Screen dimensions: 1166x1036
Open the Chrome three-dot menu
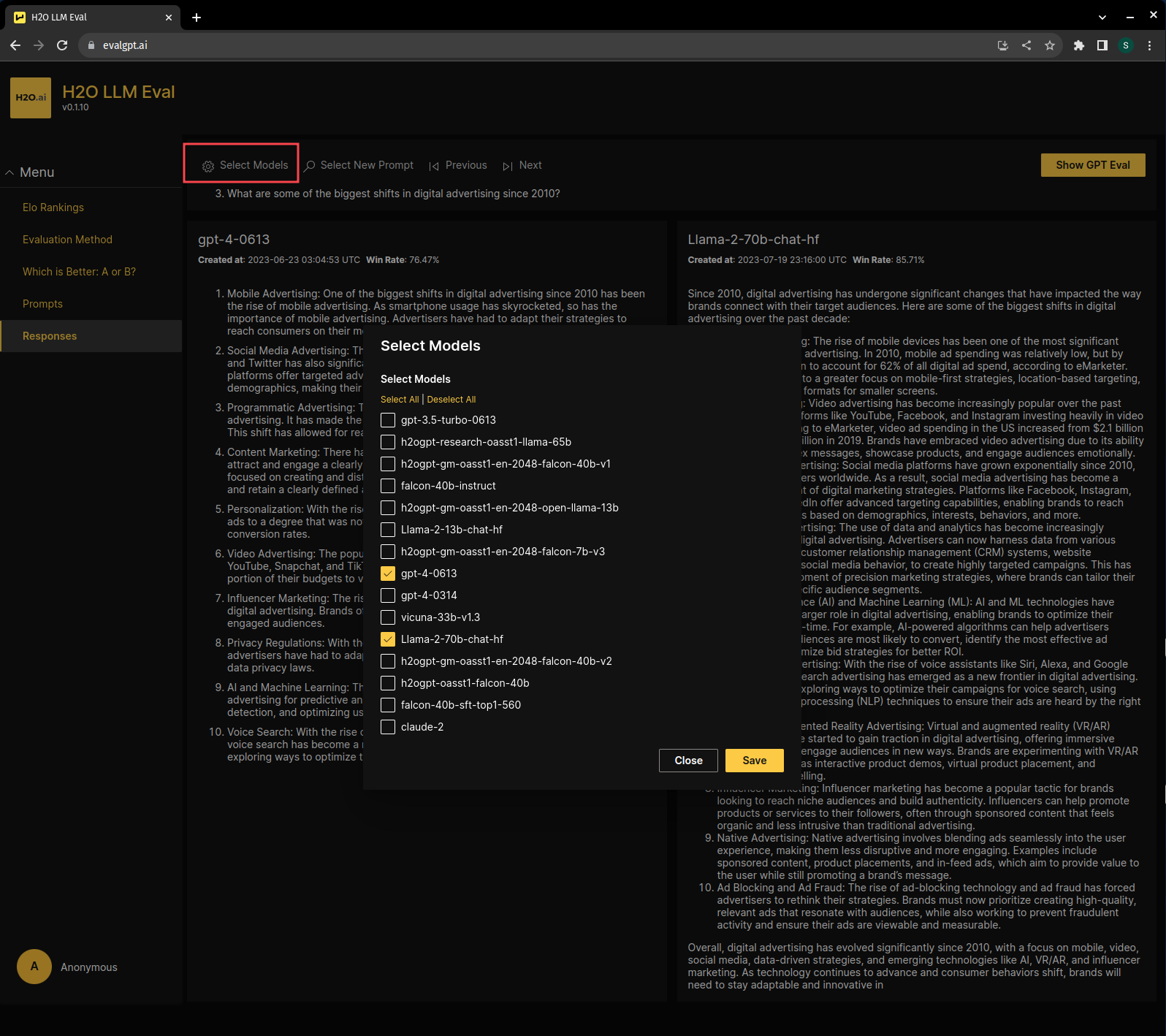[1149, 45]
